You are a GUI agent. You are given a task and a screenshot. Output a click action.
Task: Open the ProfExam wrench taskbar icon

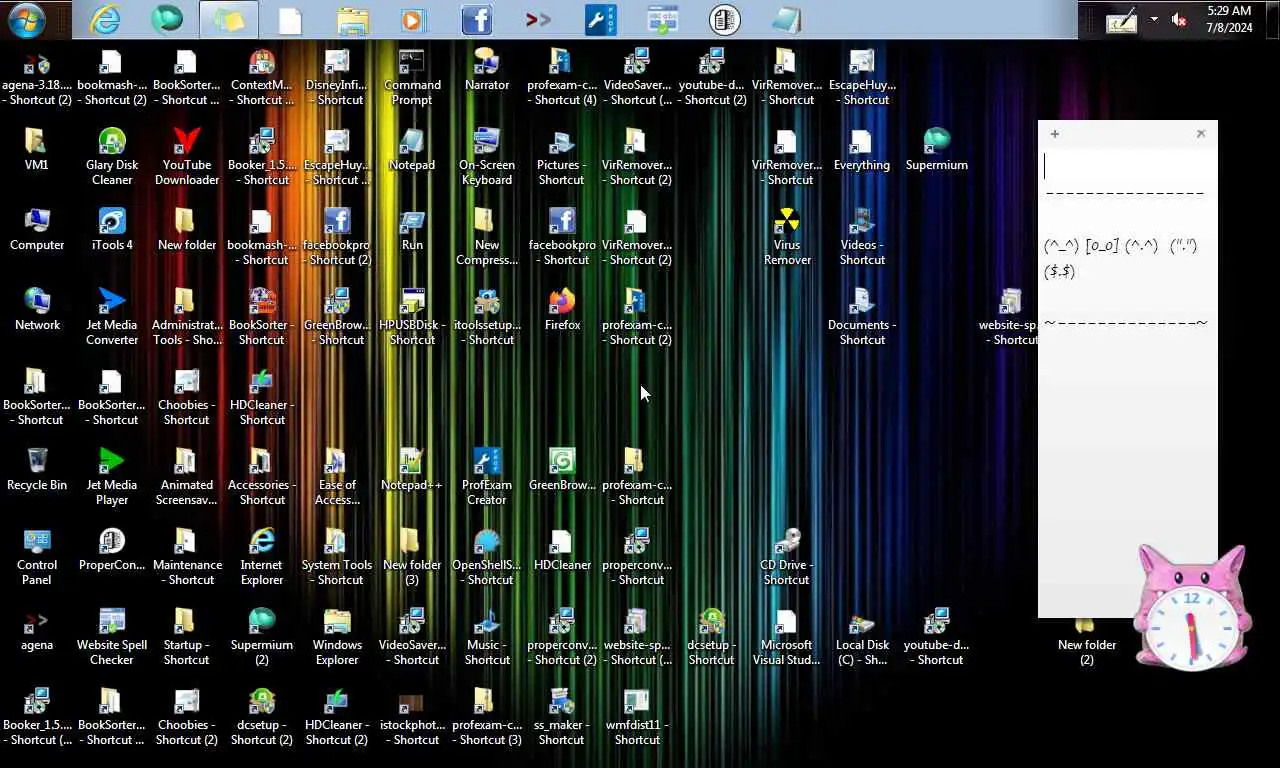pos(601,20)
